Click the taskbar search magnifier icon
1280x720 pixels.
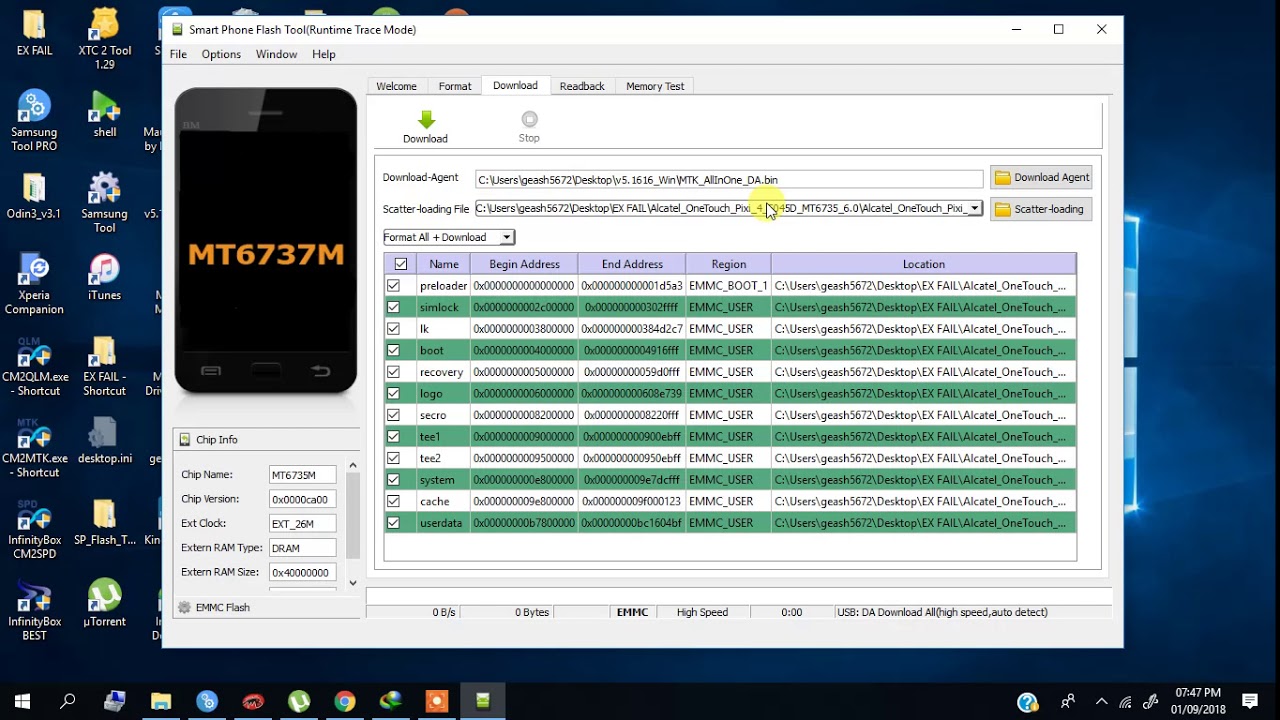click(68, 701)
